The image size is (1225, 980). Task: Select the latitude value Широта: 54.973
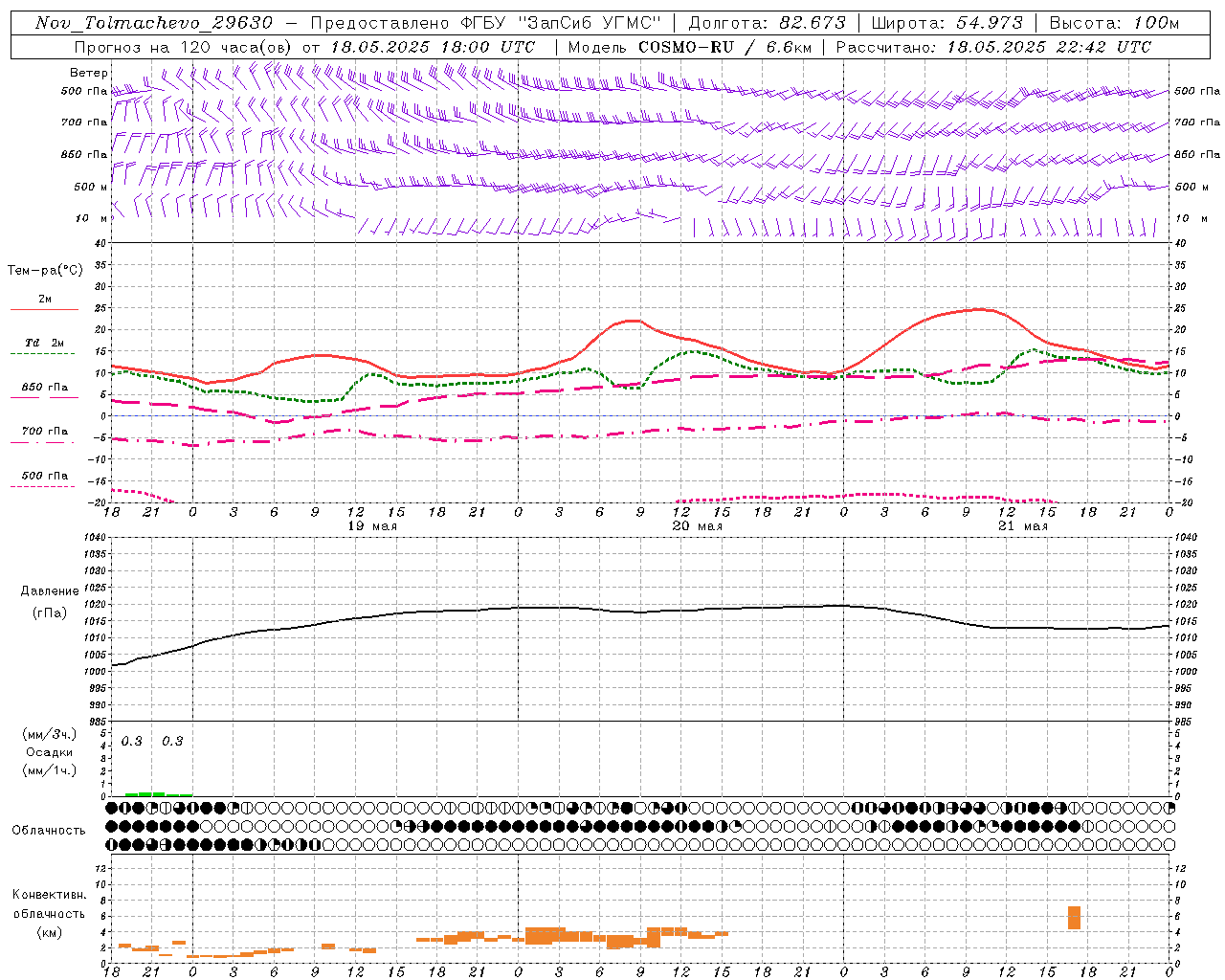click(x=947, y=23)
